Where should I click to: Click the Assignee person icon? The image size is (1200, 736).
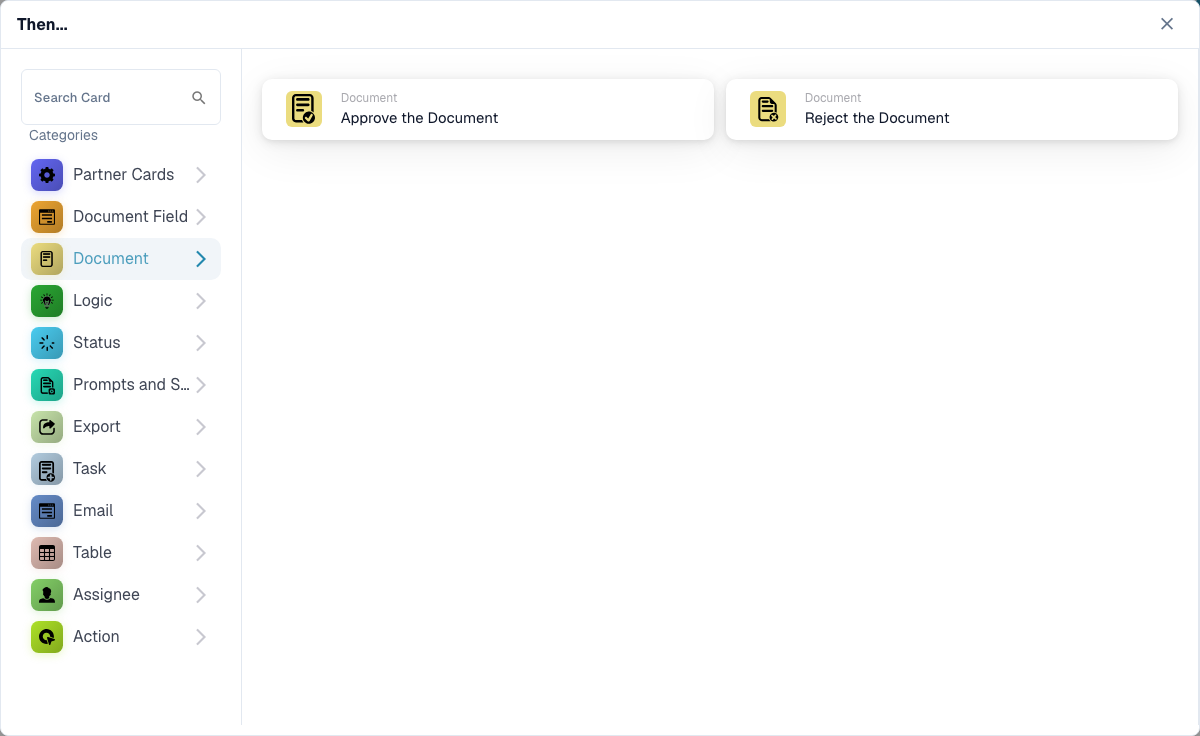click(47, 595)
